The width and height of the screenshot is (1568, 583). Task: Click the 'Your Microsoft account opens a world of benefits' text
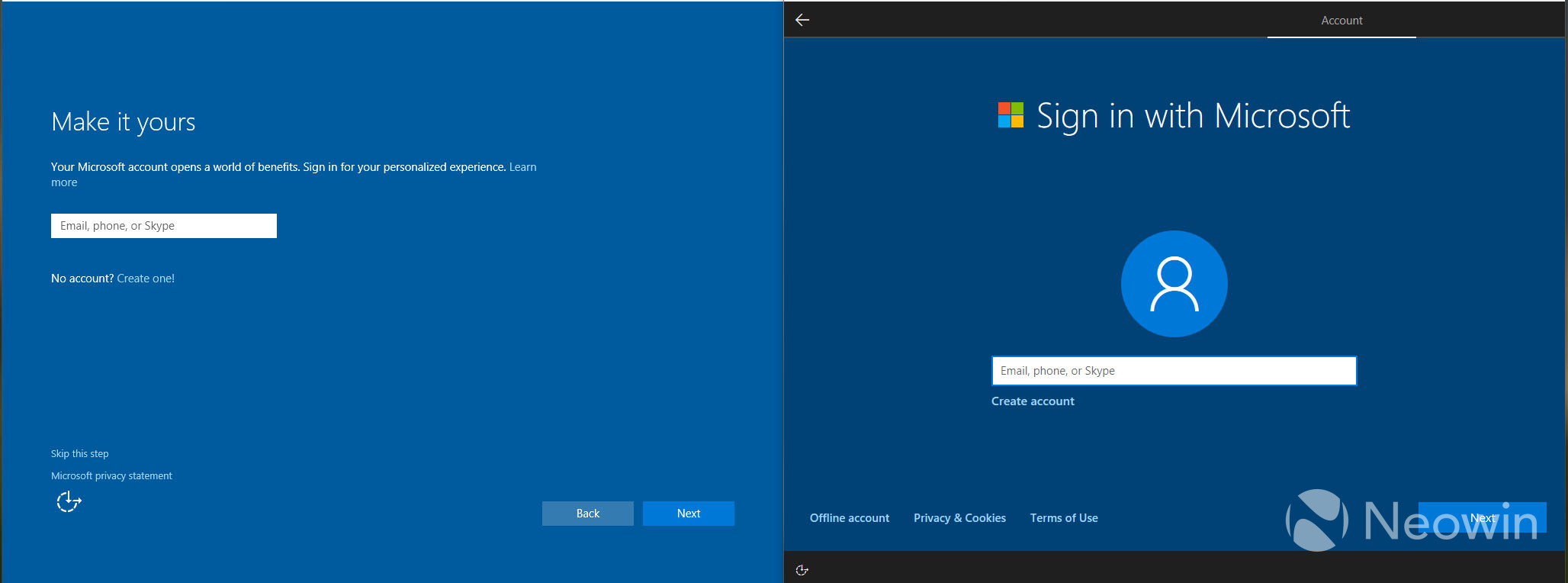(x=175, y=167)
